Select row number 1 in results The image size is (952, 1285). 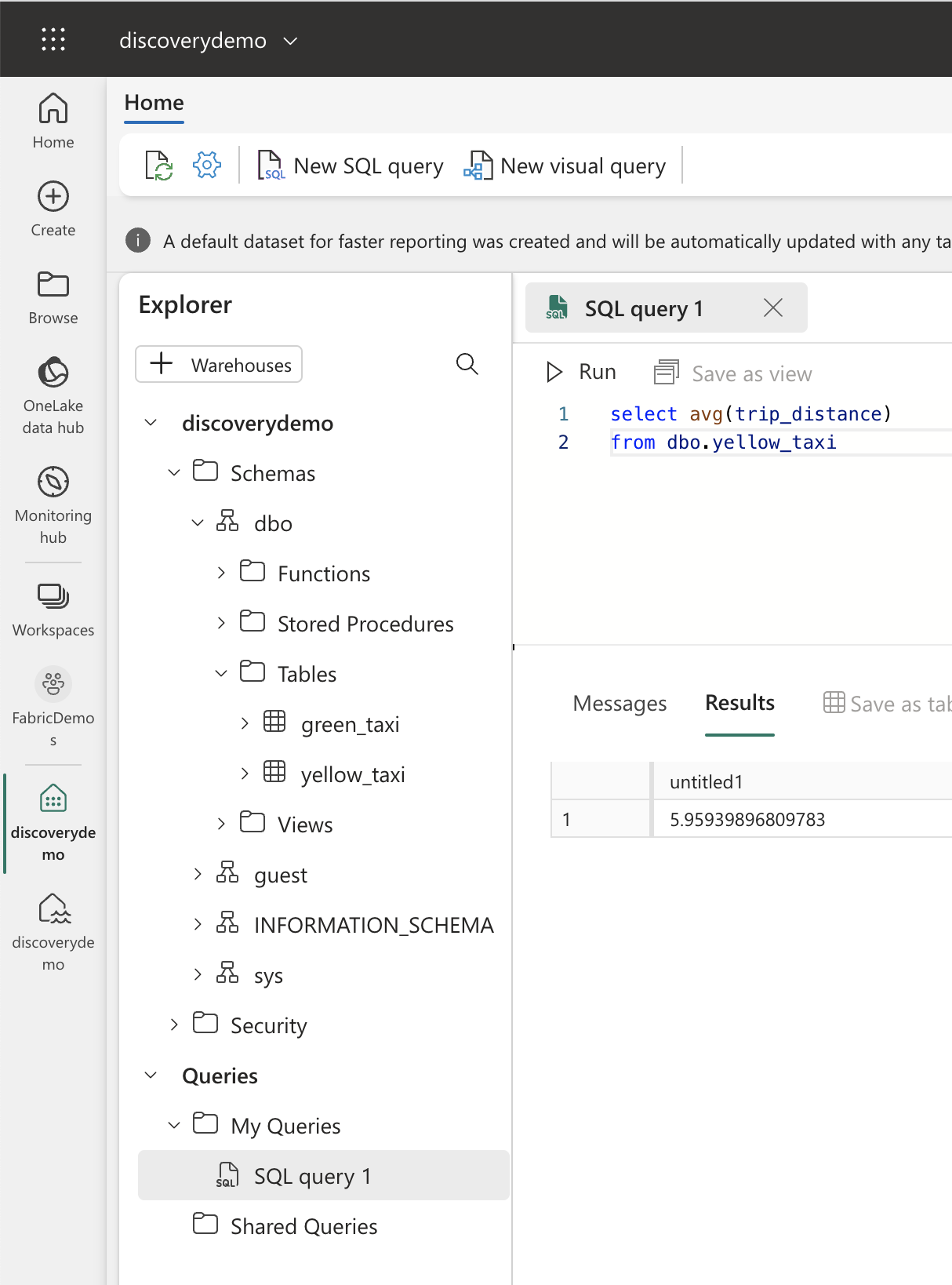tap(601, 819)
